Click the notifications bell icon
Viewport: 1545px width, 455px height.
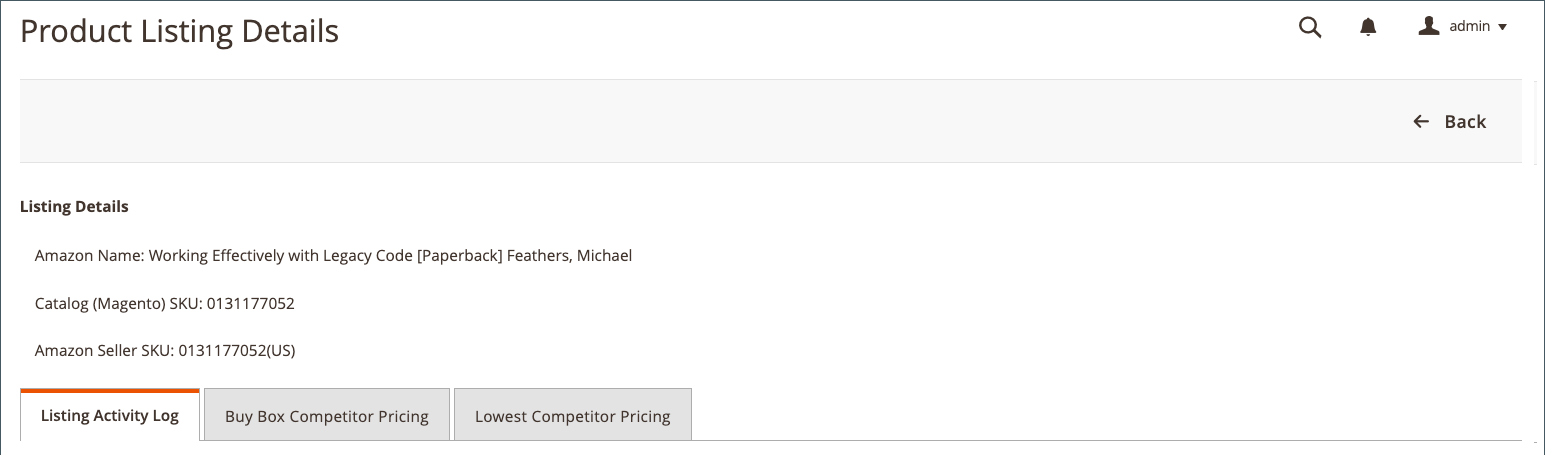pyautogui.click(x=1368, y=28)
